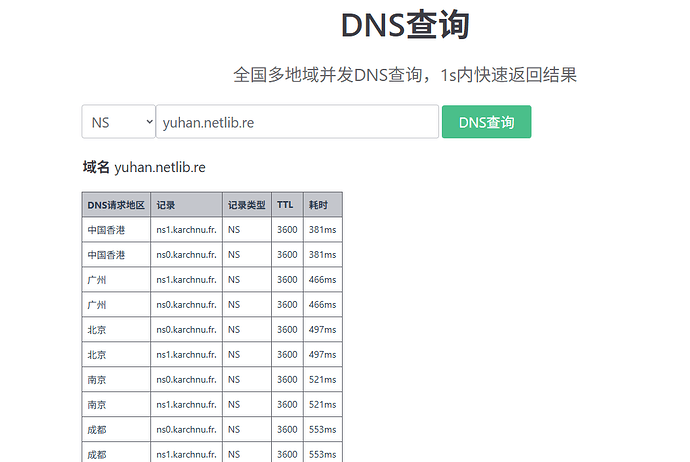This screenshot has width=690, height=462.
Task: Select 553ms value in 成都 ns0 row
Action: (323, 429)
